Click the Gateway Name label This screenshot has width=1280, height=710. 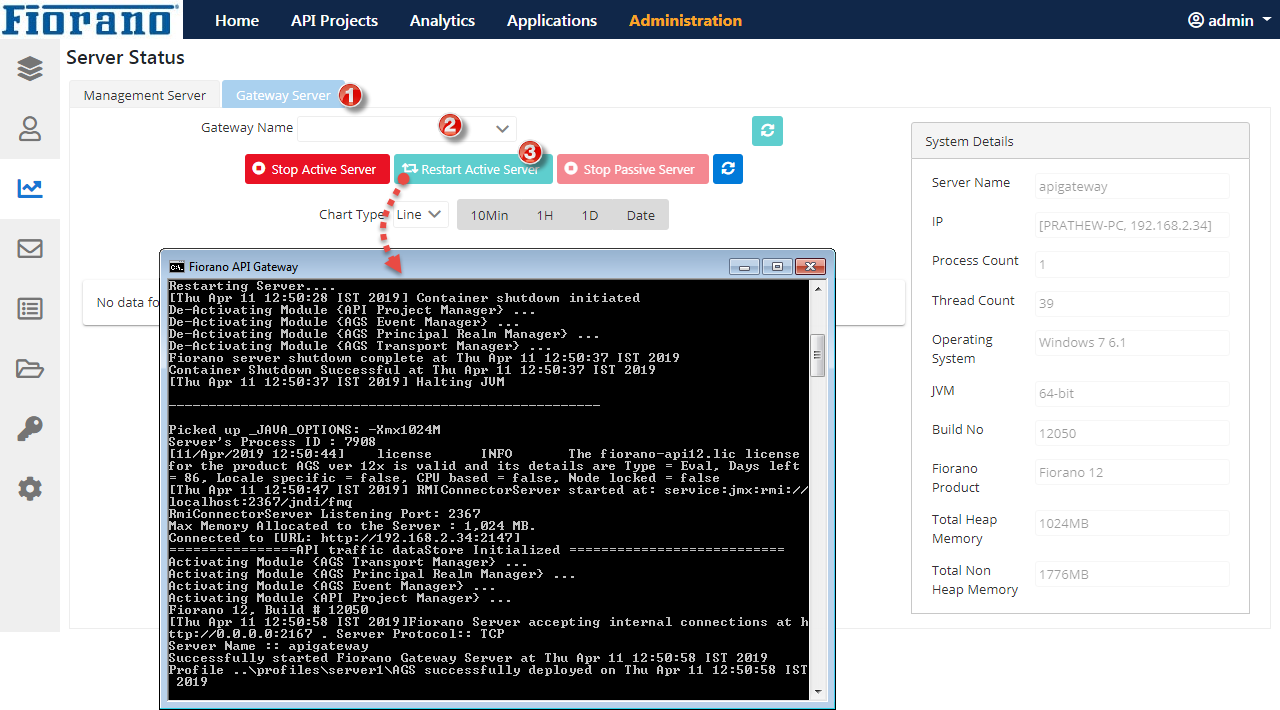pyautogui.click(x=247, y=128)
